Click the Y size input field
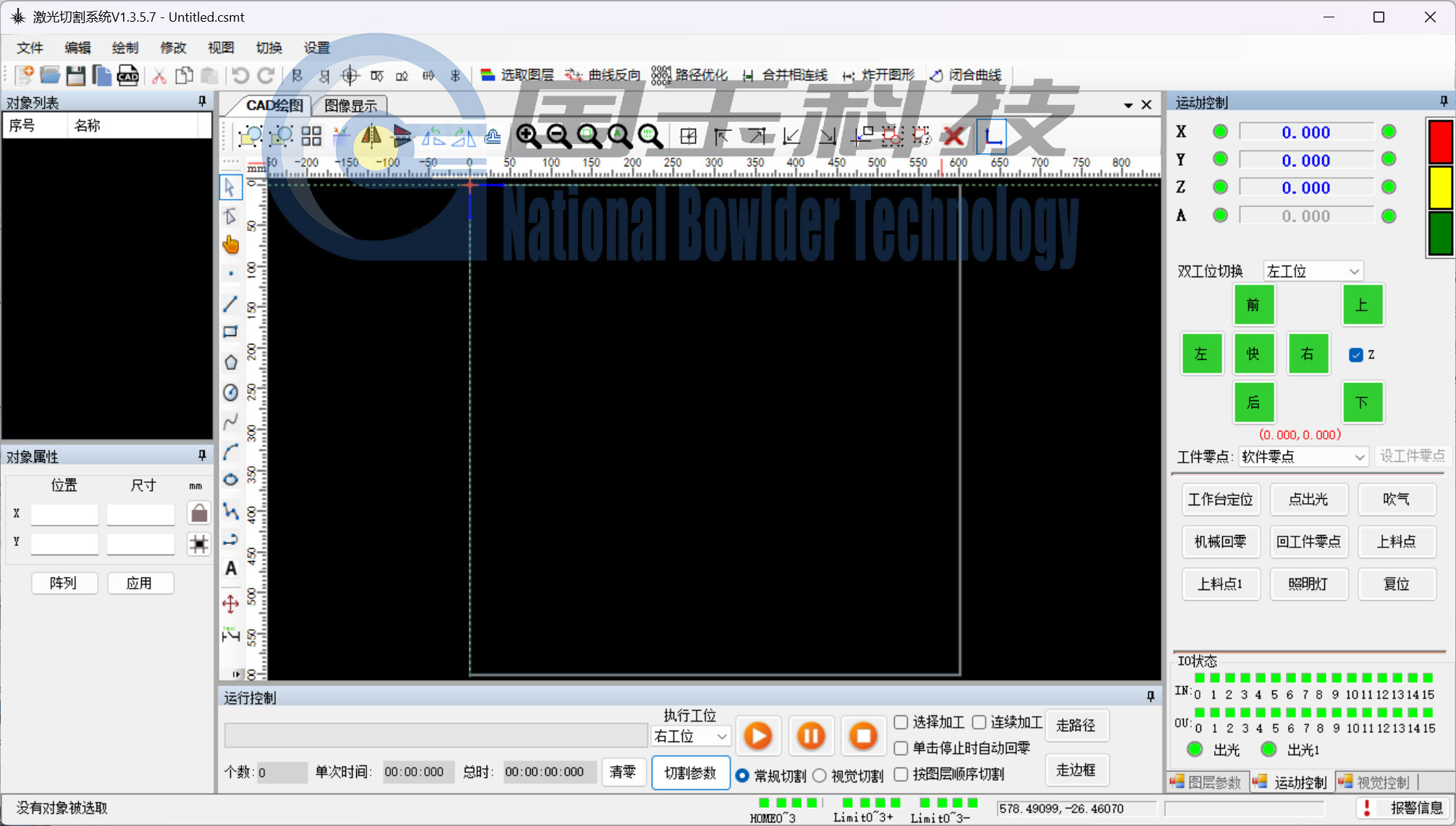The width and height of the screenshot is (1456, 826). 140,544
